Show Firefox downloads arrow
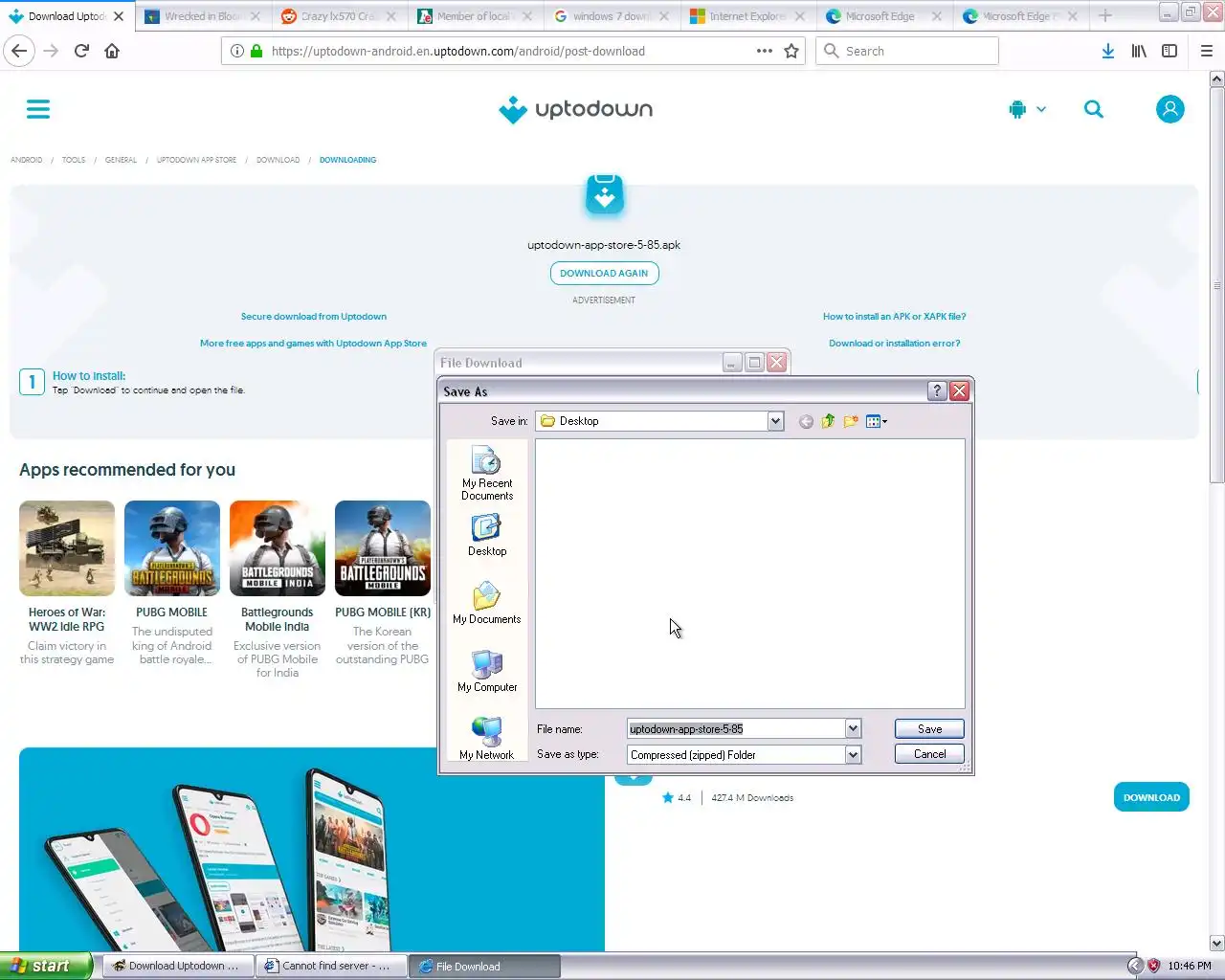Screen dimensions: 1225x980 pos(1107,51)
